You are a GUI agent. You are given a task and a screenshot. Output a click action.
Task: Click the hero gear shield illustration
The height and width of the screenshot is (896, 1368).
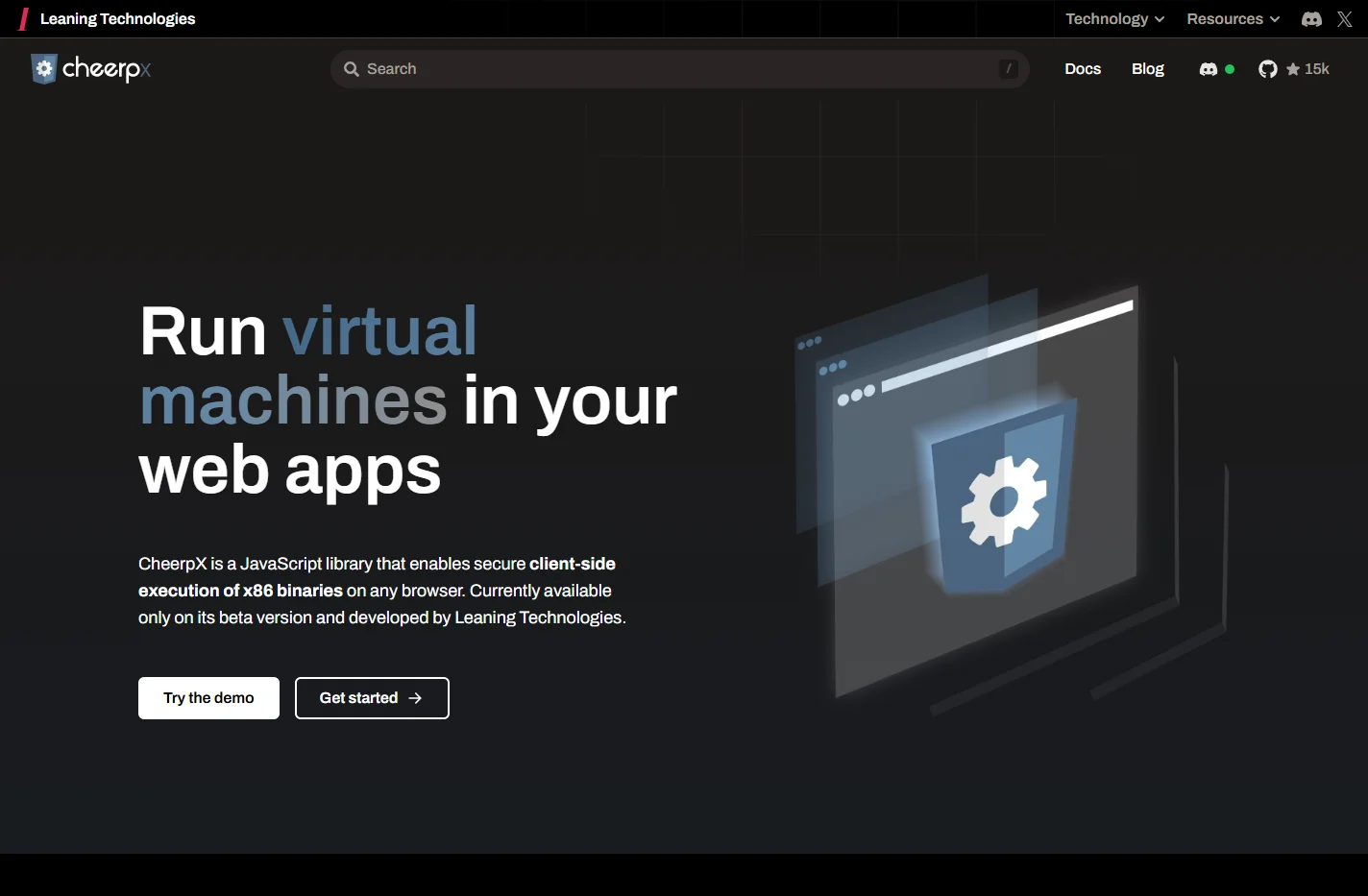click(1004, 499)
